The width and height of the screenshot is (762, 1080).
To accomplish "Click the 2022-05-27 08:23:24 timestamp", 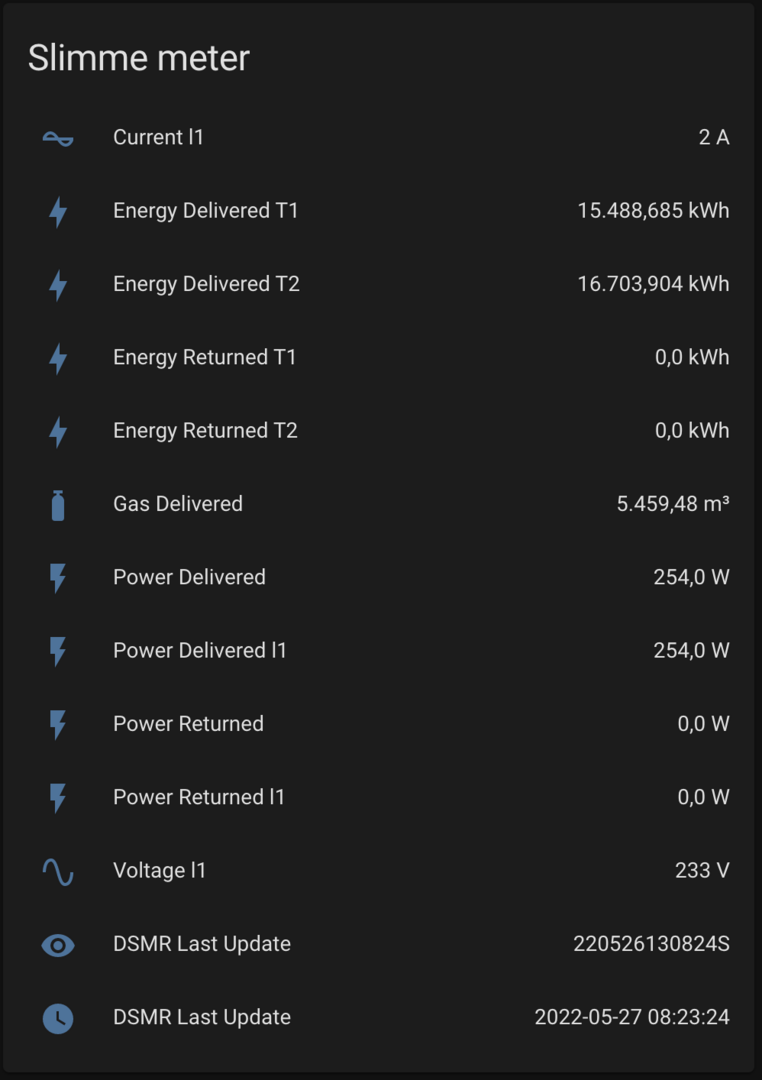I will [632, 1017].
